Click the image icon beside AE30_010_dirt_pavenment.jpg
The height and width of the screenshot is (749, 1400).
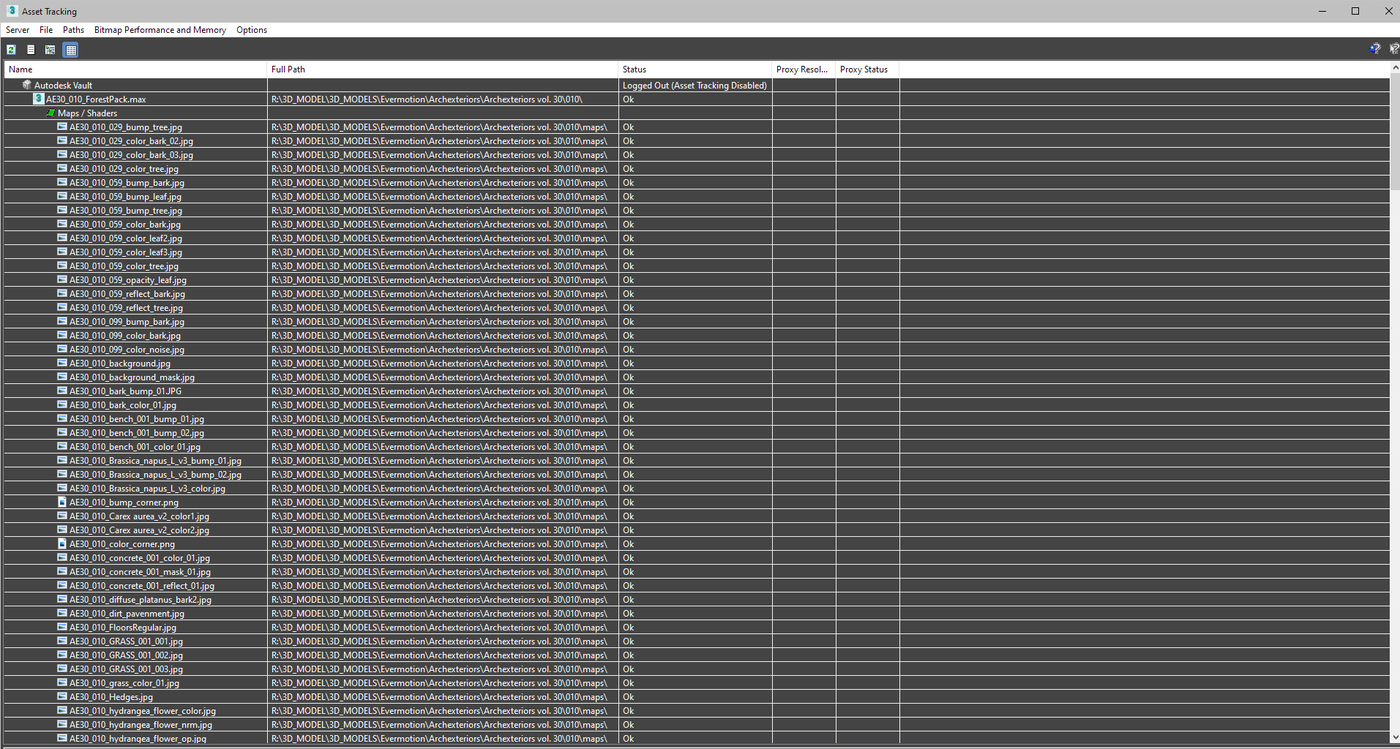pos(62,613)
